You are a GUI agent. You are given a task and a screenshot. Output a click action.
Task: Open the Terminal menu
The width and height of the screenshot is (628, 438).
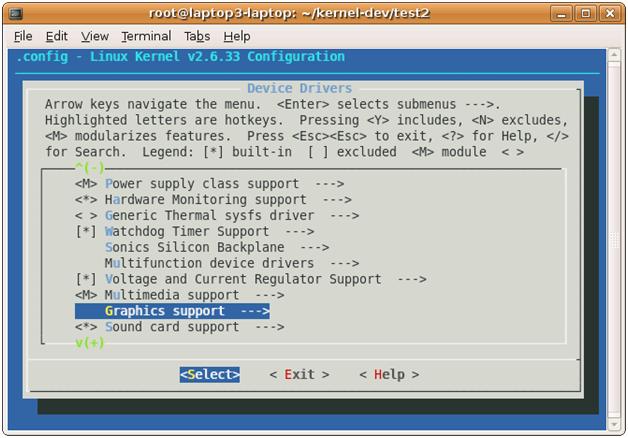pyautogui.click(x=146, y=36)
